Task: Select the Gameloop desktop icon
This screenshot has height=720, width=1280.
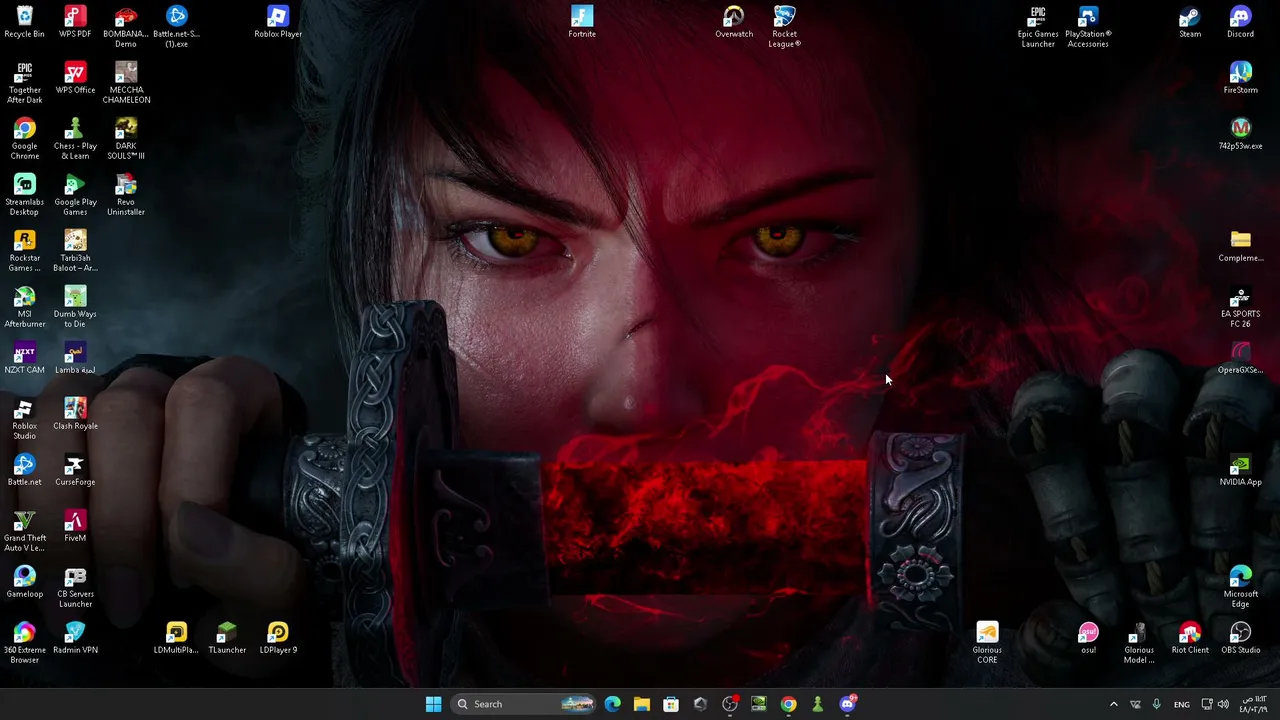Action: 24,582
